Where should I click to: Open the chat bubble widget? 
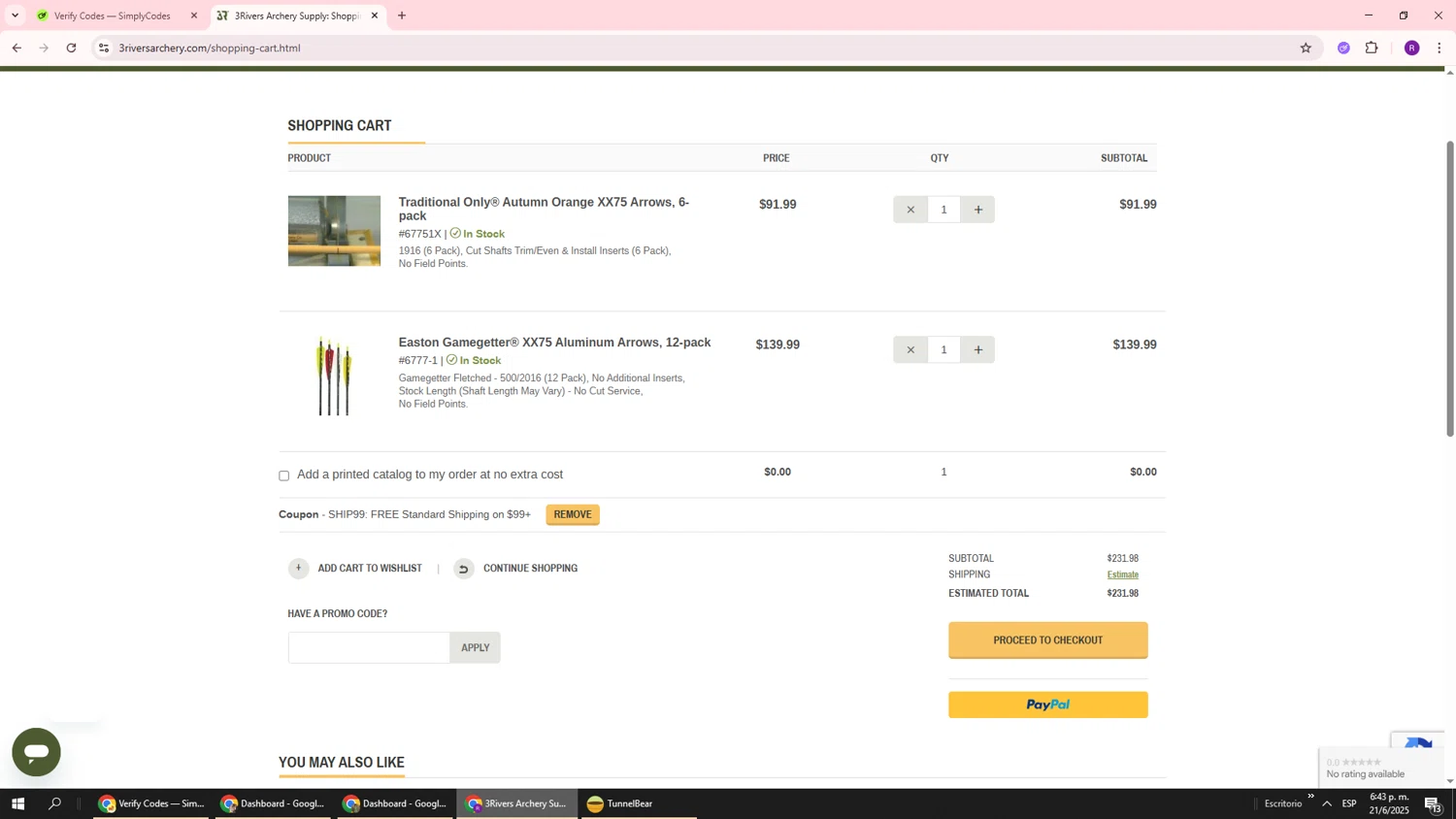point(36,752)
